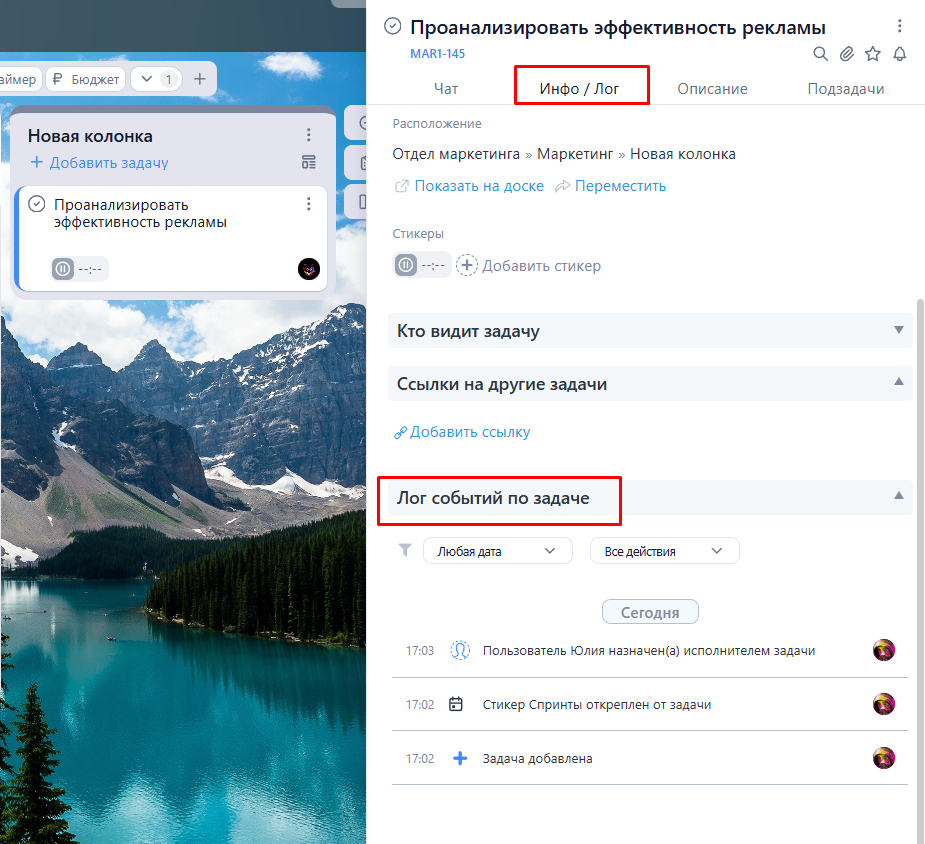Viewport: 925px width, 844px height.
Task: Open task panel three-dot menu
Action: pyautogui.click(x=900, y=26)
